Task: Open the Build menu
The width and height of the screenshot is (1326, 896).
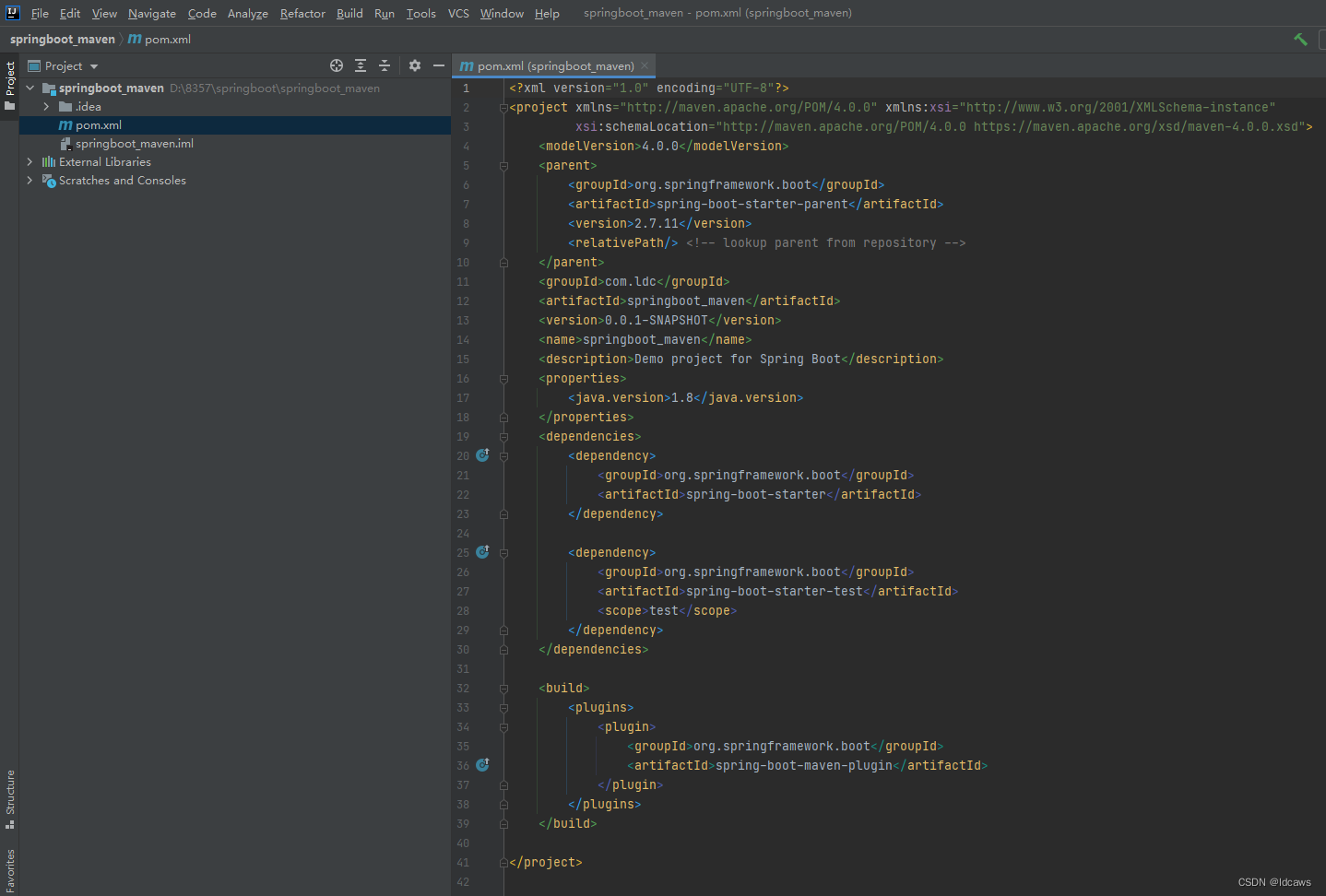Action: pyautogui.click(x=349, y=13)
